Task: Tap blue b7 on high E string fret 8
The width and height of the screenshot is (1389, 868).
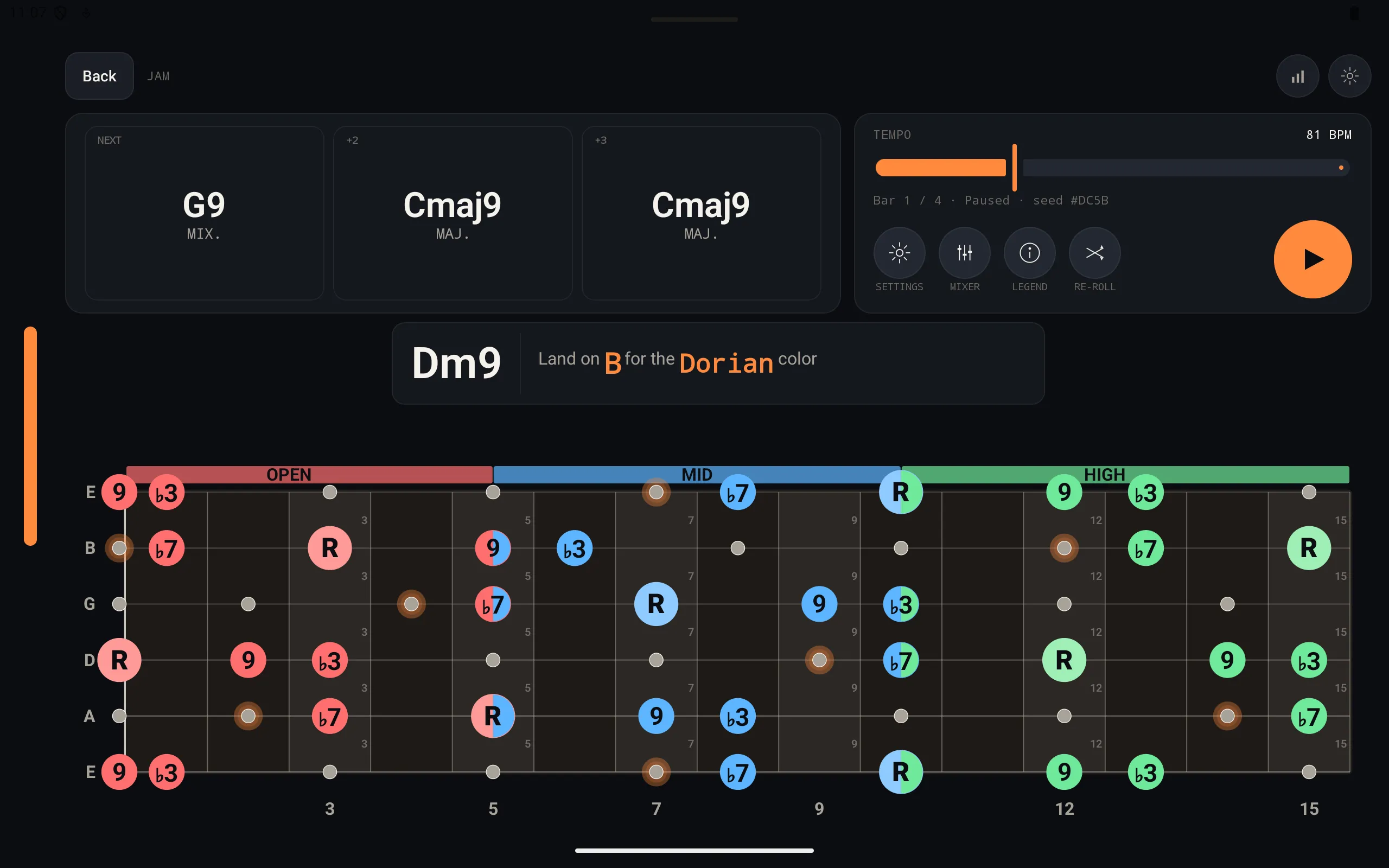Action: pyautogui.click(x=737, y=492)
